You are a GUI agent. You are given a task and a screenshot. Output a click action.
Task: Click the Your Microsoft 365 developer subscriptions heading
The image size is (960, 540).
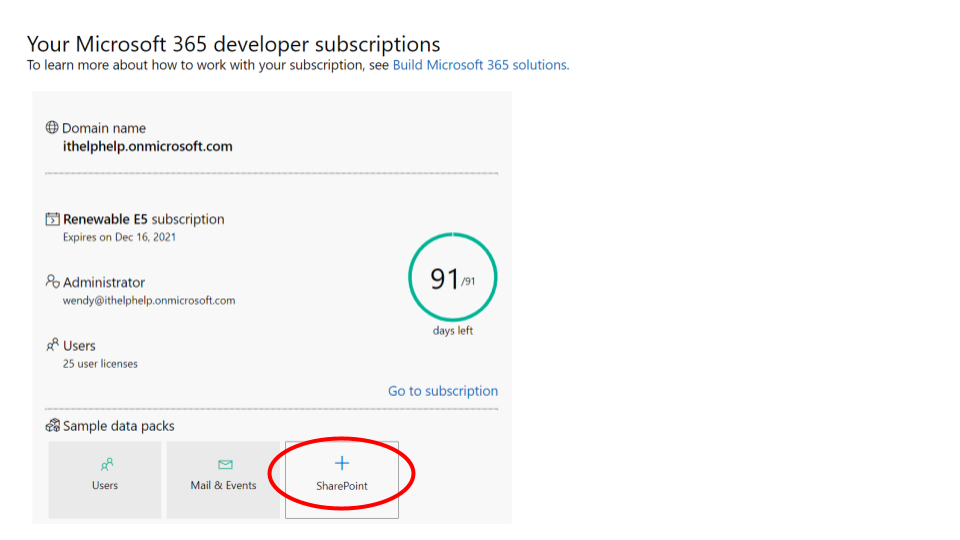[x=233, y=44]
